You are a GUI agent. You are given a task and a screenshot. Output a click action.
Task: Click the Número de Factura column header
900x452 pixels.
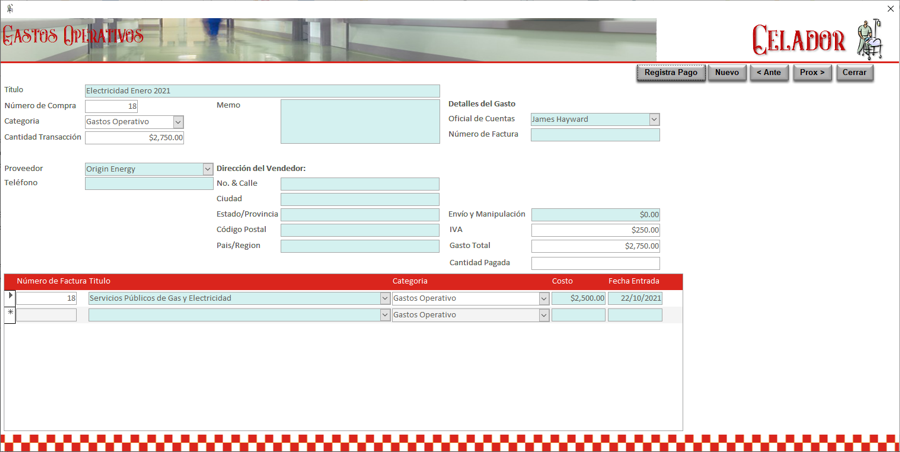[52, 281]
